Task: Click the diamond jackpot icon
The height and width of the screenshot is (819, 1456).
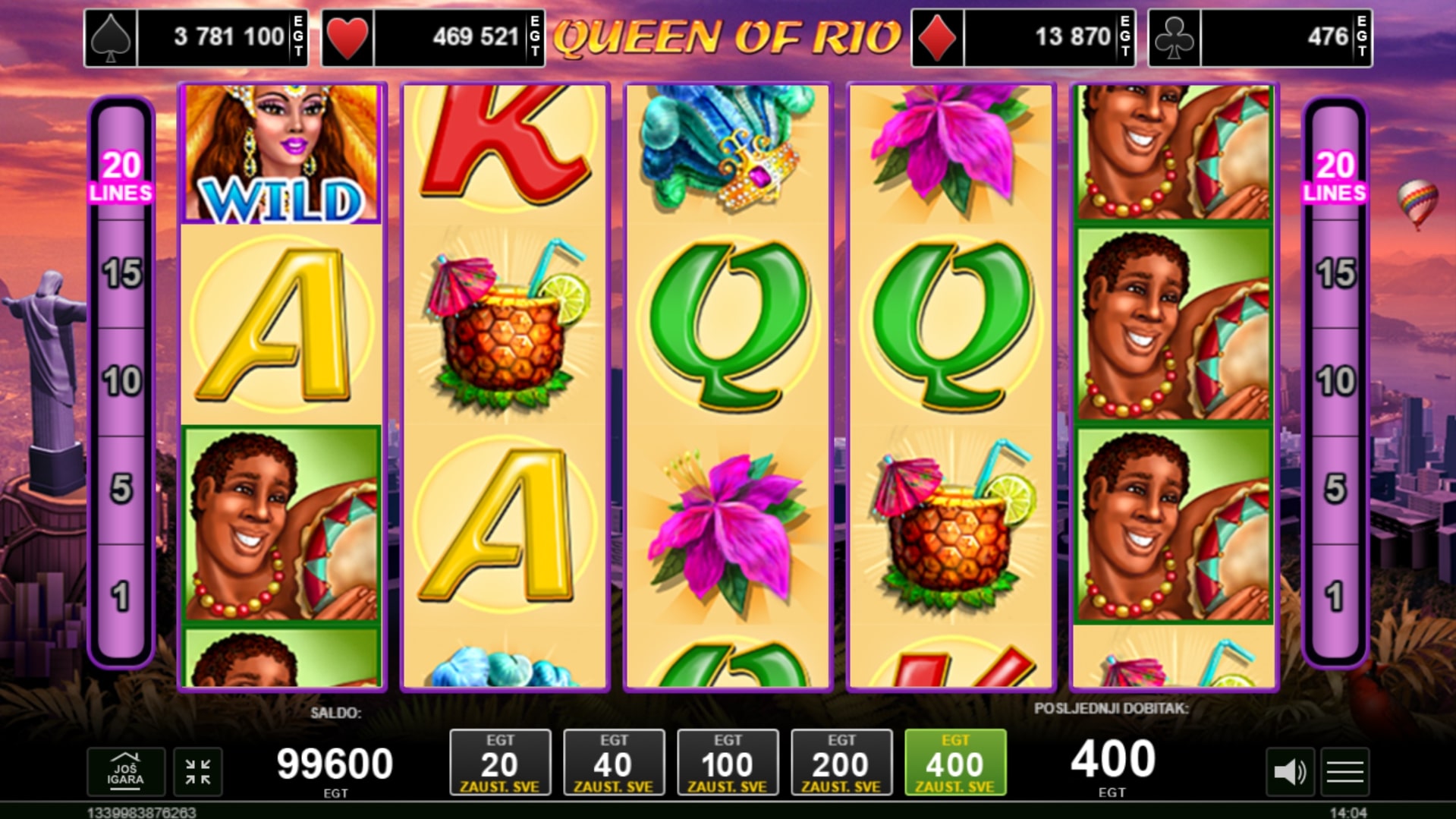Action: 937,38
